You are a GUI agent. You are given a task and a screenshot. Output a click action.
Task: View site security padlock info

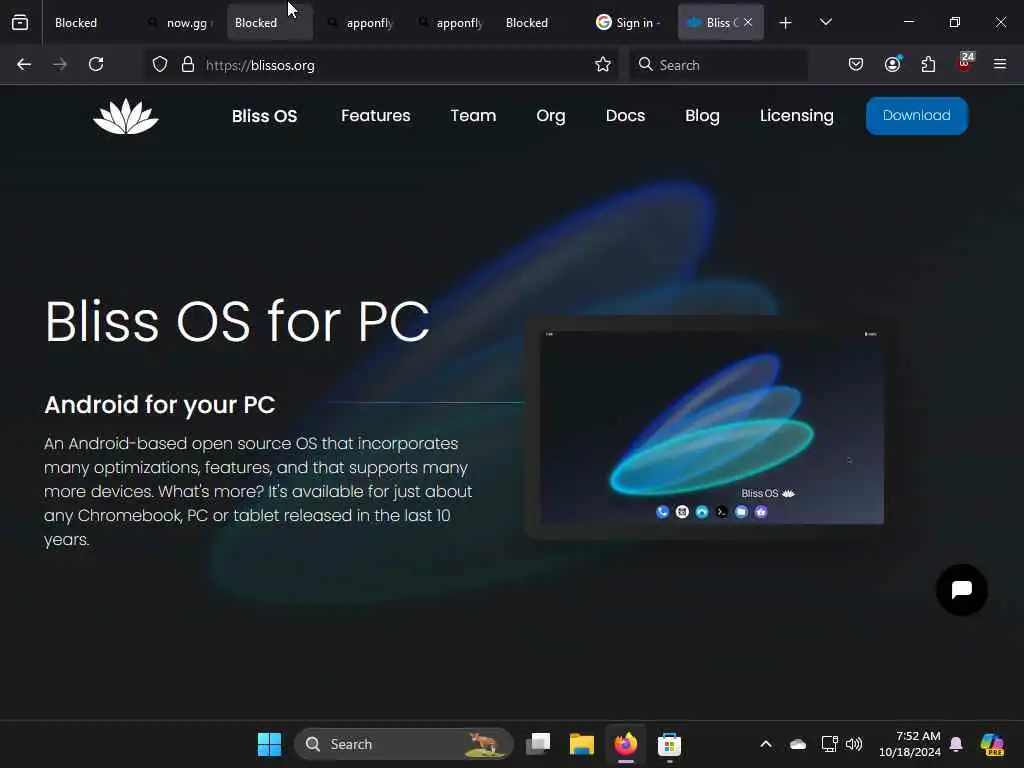coord(188,65)
